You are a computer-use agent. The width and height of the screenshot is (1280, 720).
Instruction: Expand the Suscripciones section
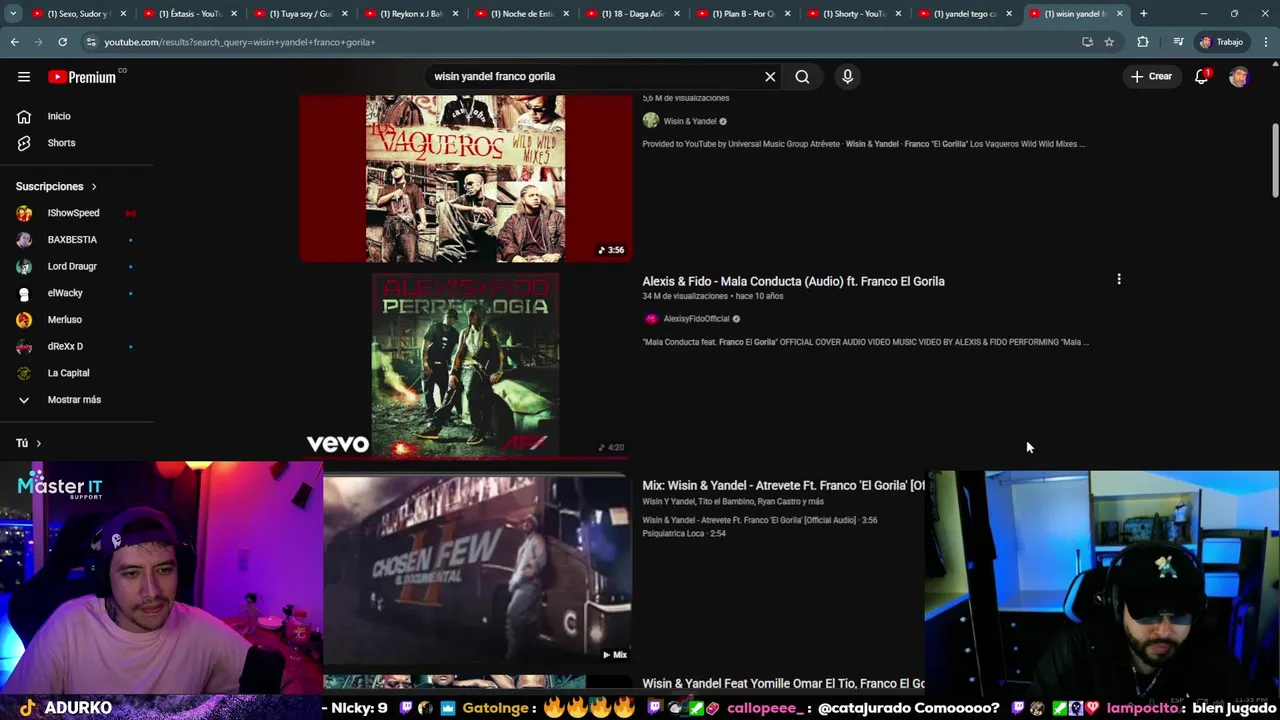coord(57,187)
